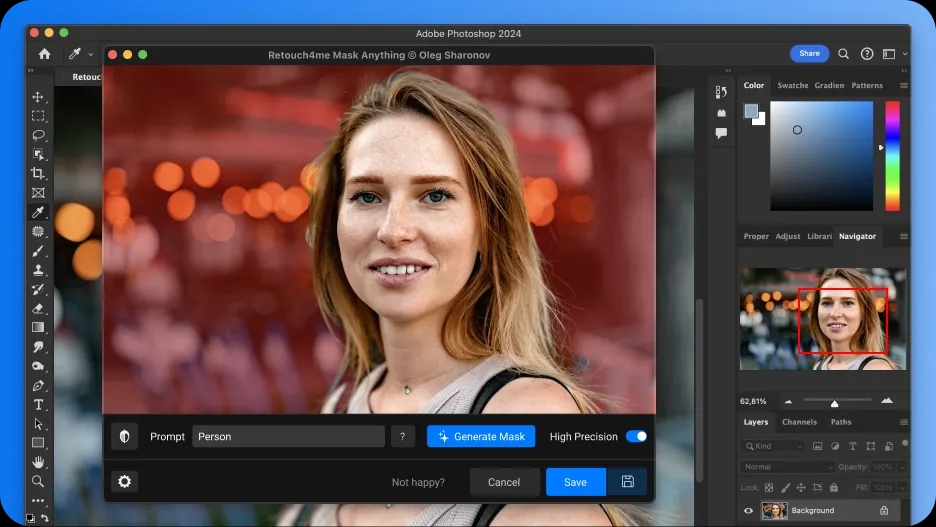936x527 pixels.
Task: Open the Edit Toolbar three-dots menu
Action: [38, 501]
